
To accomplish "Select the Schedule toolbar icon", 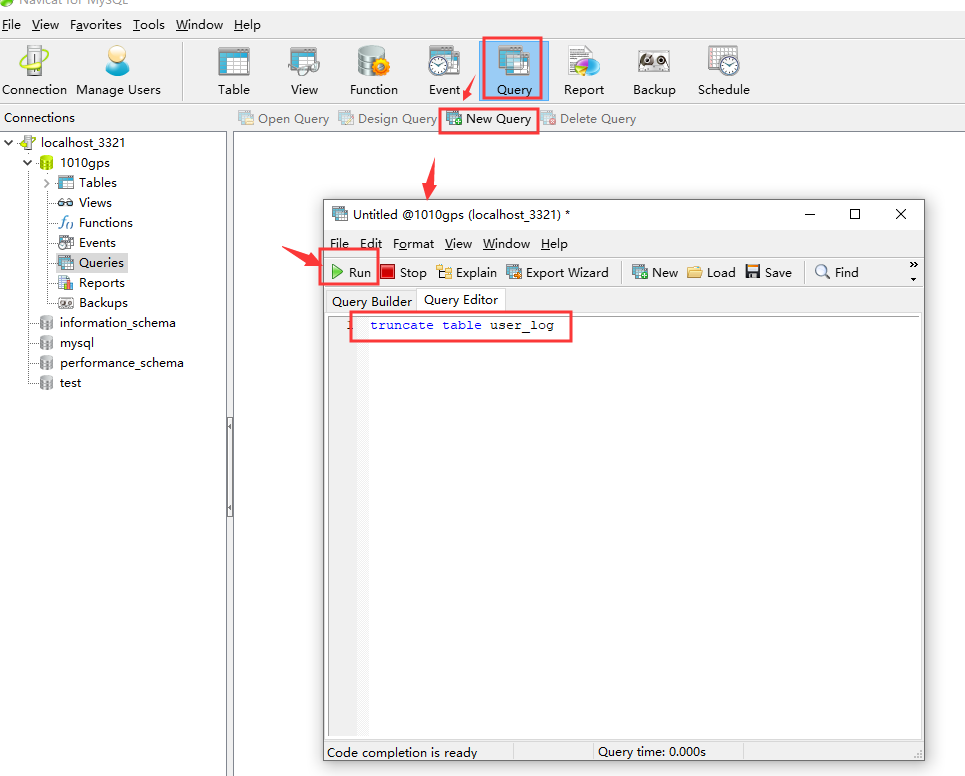I will point(724,71).
